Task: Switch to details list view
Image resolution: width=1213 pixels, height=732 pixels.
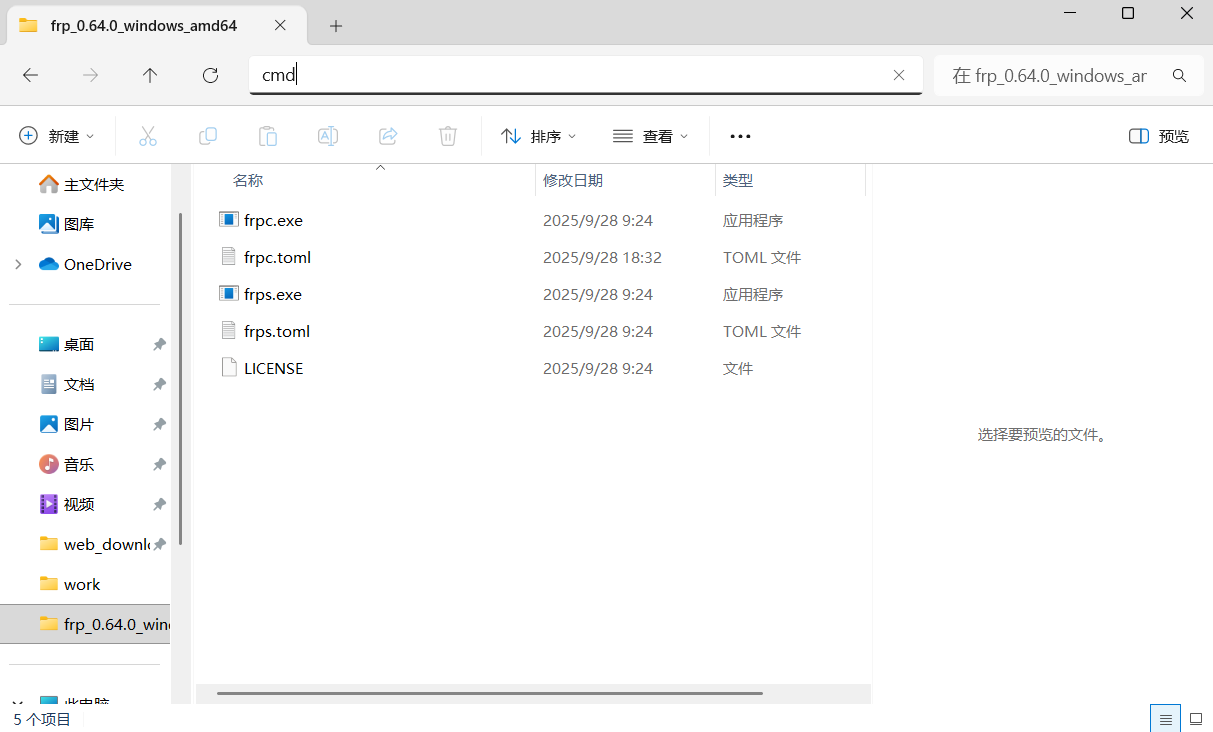Action: tap(1165, 719)
